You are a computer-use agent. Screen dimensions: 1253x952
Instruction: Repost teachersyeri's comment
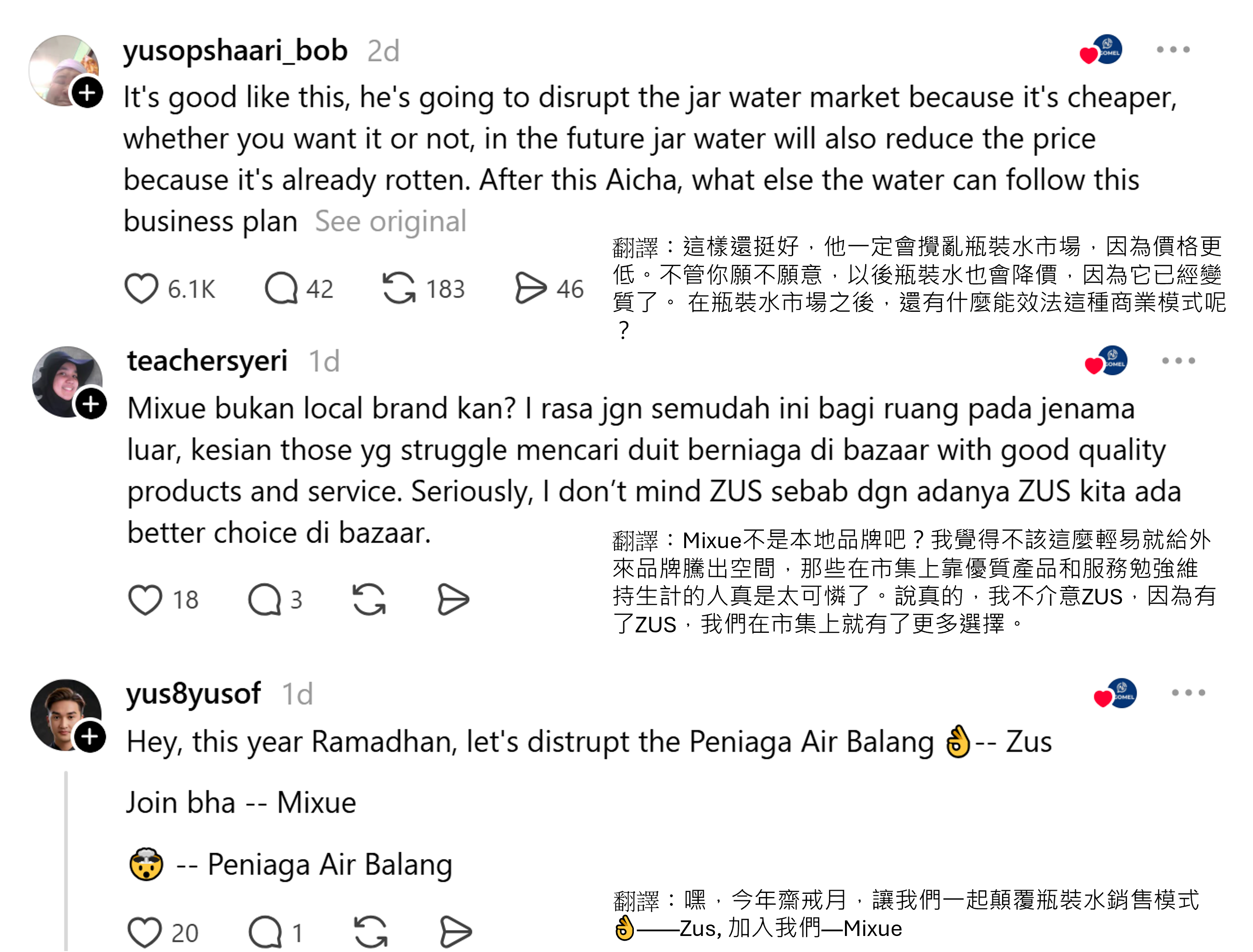pos(369,599)
